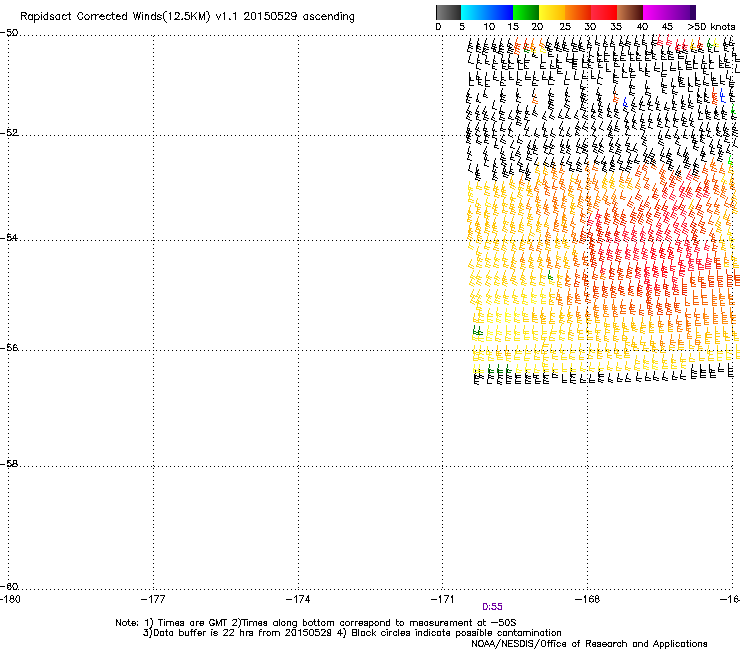Click the longitude axis label '-177'

(x=153, y=599)
